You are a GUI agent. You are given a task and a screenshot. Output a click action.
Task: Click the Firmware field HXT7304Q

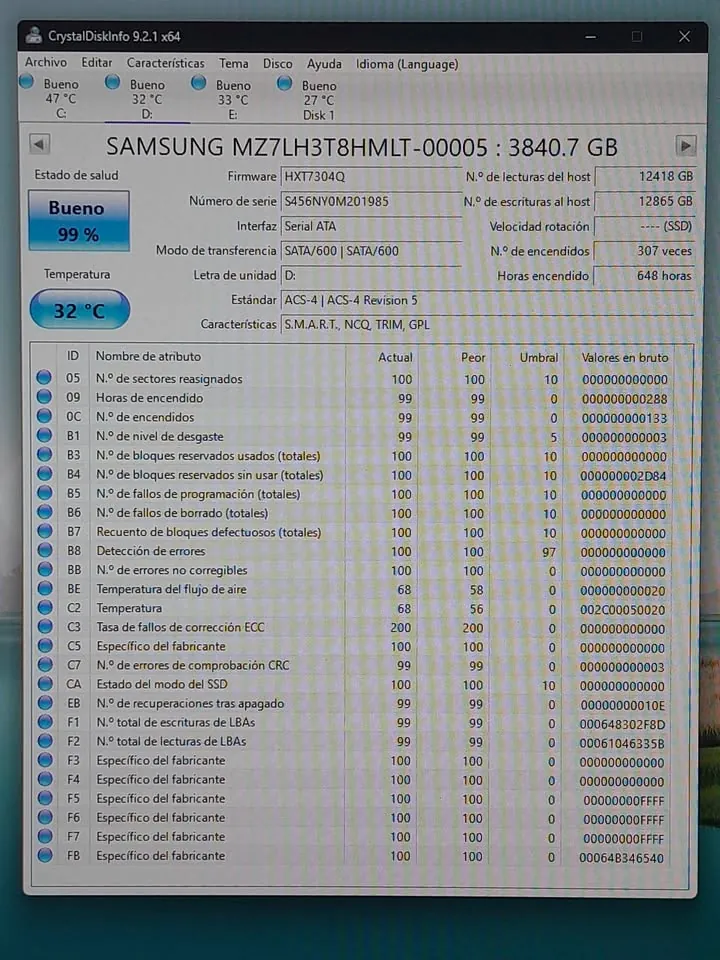pyautogui.click(x=371, y=176)
